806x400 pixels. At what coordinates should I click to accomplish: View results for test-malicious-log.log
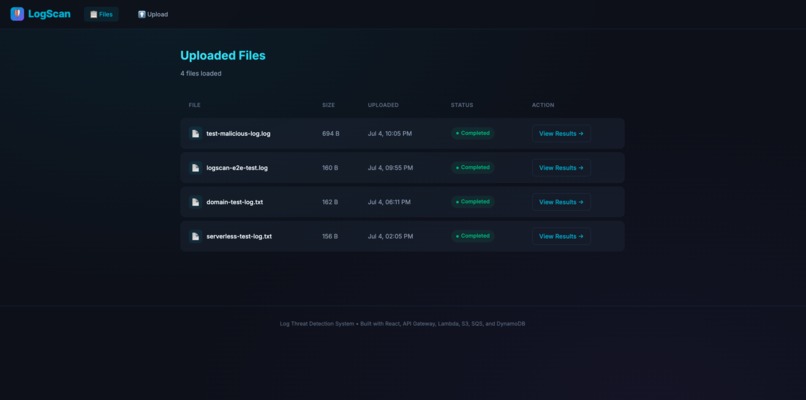561,134
